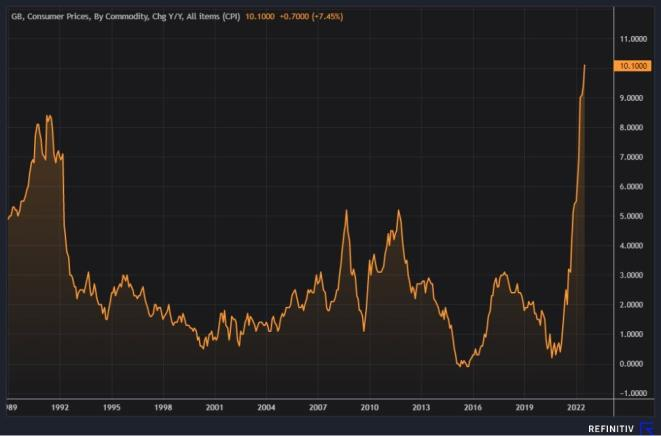
Task: Click the 2022 peak of the CPI line
Action: 585,66
